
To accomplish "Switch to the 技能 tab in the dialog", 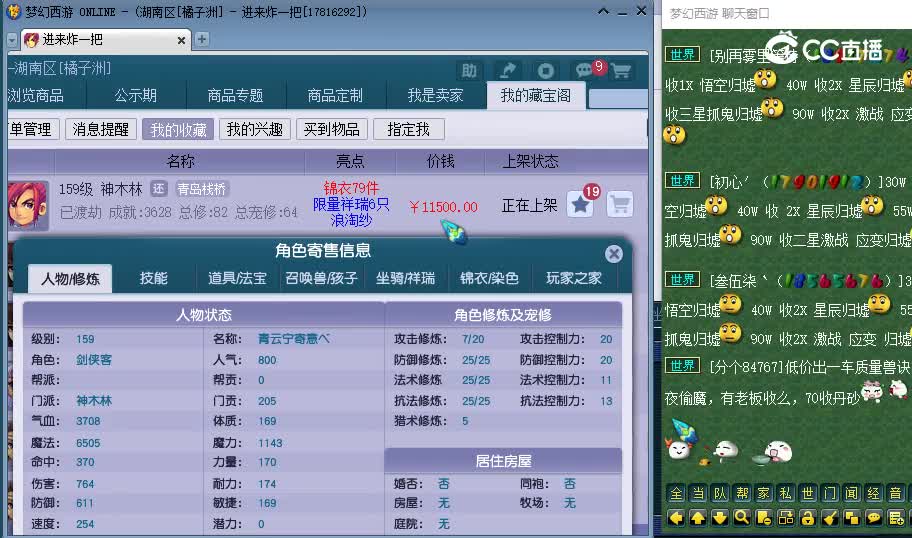I will pyautogui.click(x=154, y=279).
